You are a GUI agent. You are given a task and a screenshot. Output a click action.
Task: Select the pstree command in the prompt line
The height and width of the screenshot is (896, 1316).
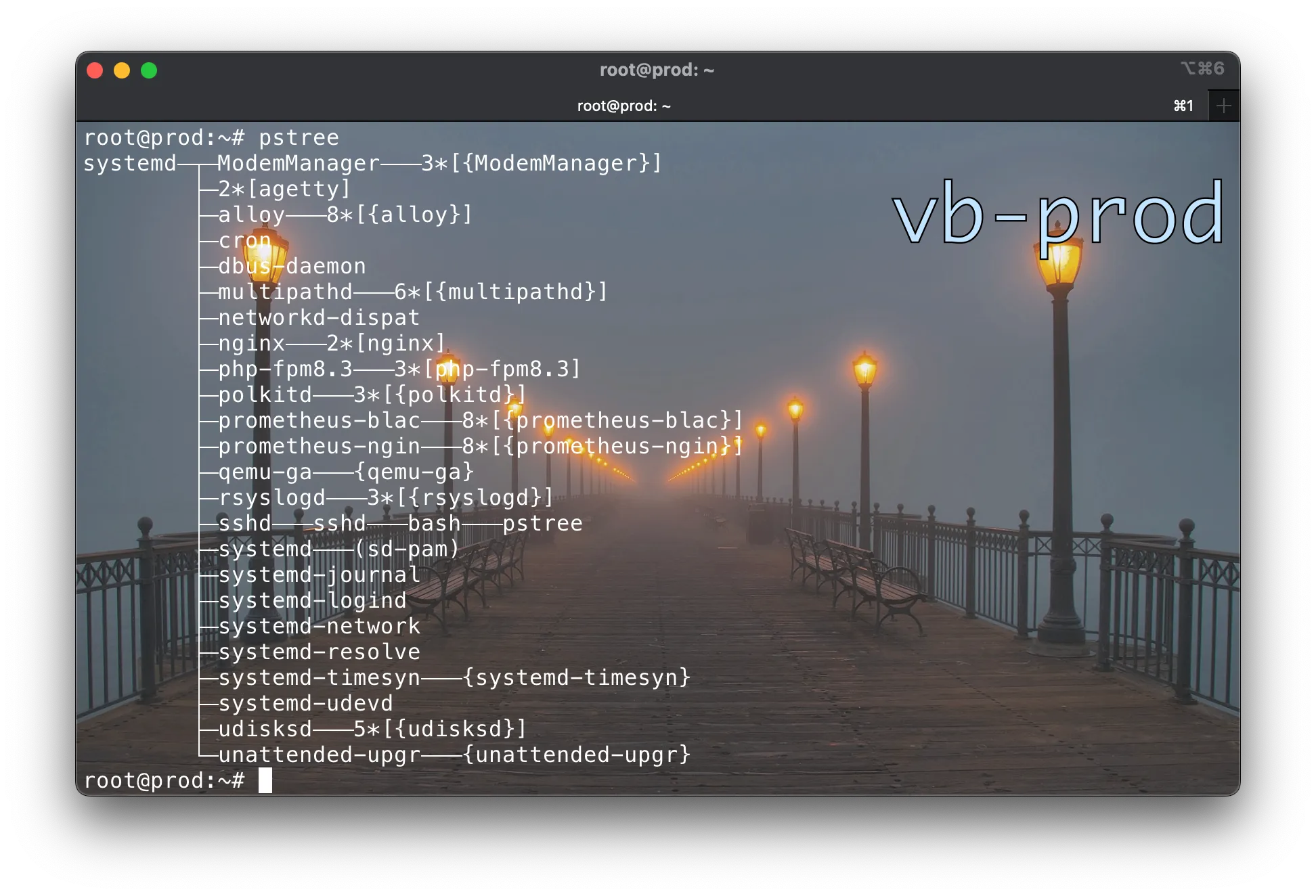pyautogui.click(x=300, y=137)
